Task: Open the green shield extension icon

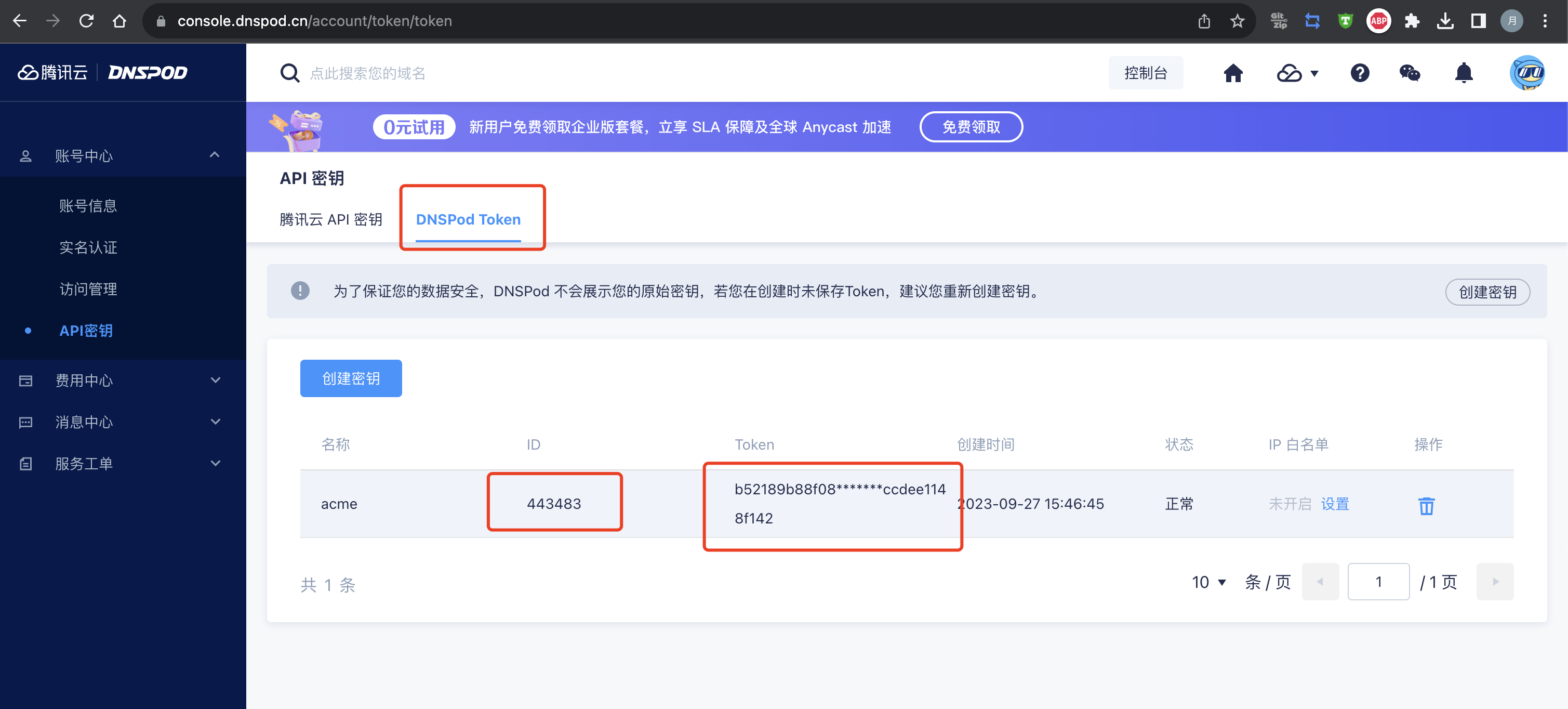Action: tap(1345, 21)
